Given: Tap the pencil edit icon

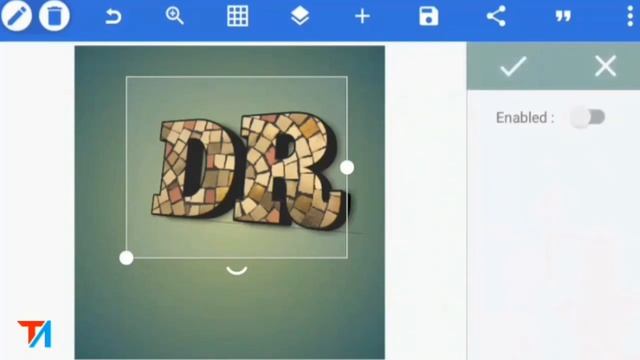Looking at the screenshot, I should click(x=16, y=16).
